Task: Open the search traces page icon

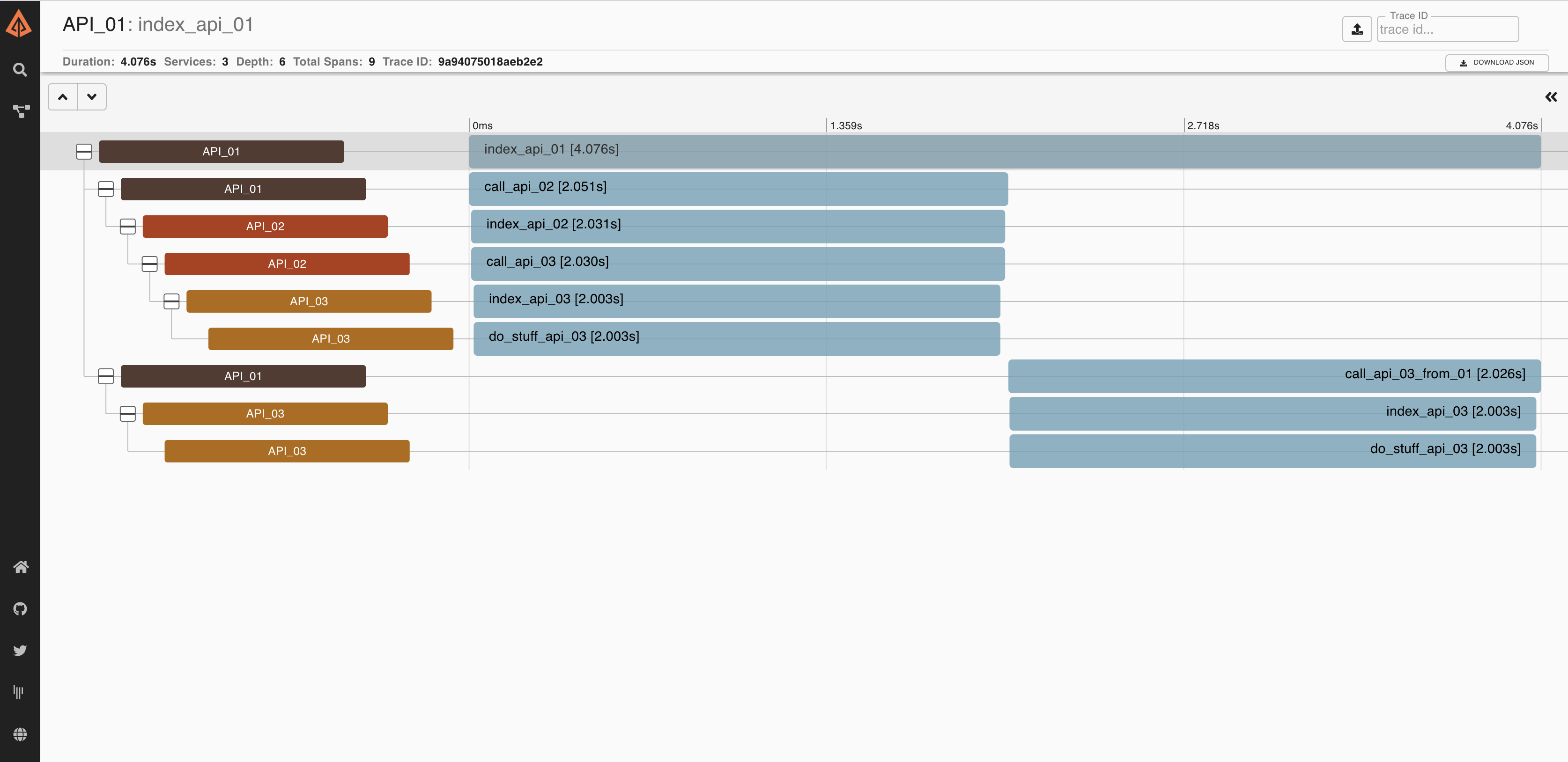Action: (x=20, y=70)
